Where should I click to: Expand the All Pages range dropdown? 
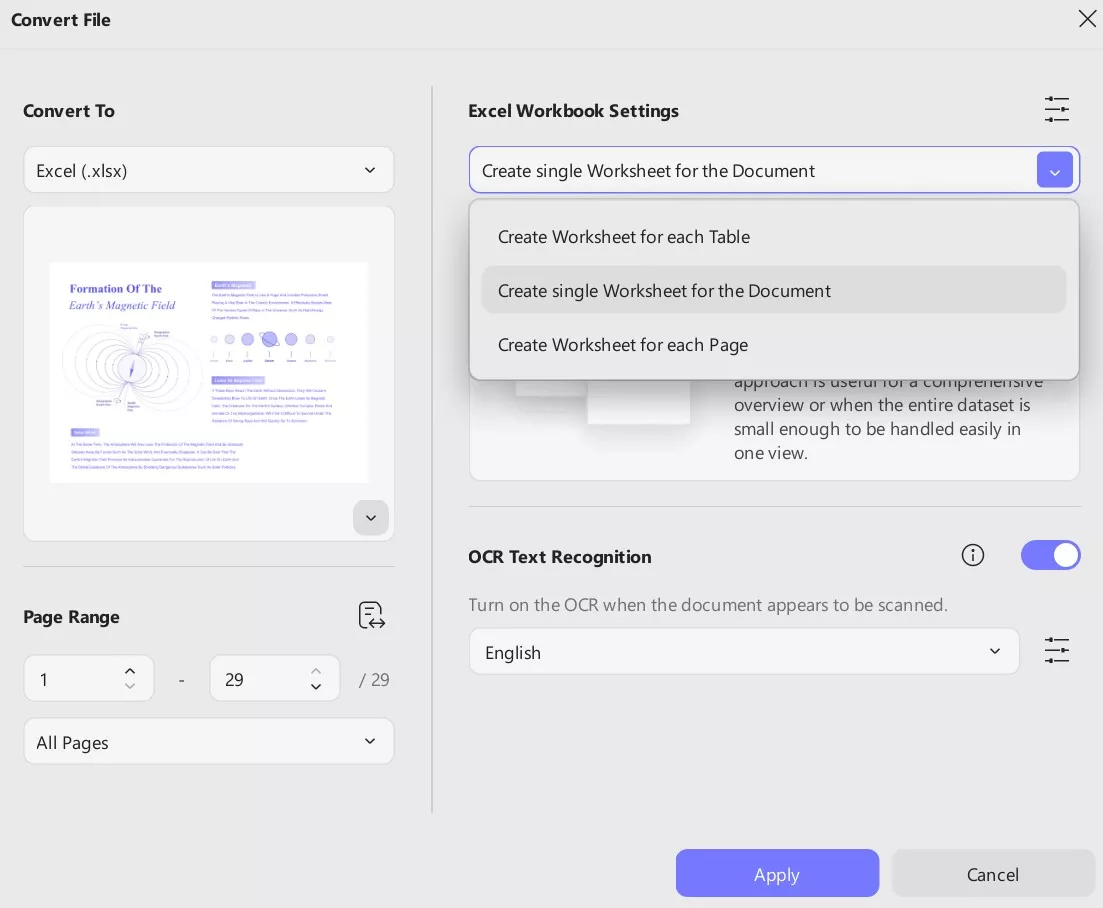coord(208,742)
